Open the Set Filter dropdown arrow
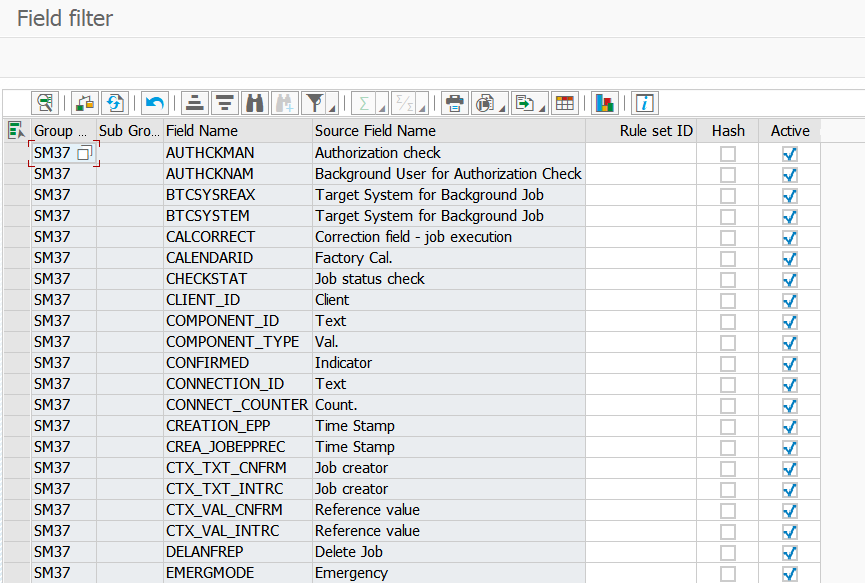The height and width of the screenshot is (583, 865). click(x=332, y=107)
